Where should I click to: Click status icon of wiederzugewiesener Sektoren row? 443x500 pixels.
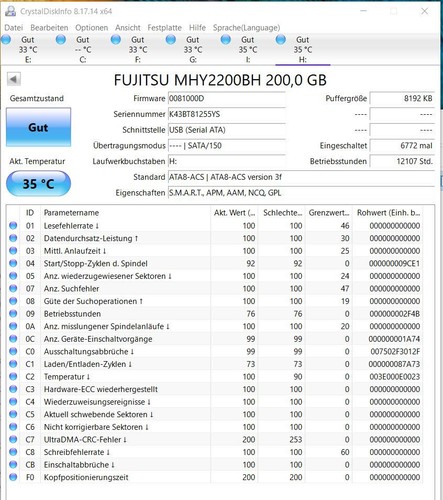(x=13, y=276)
